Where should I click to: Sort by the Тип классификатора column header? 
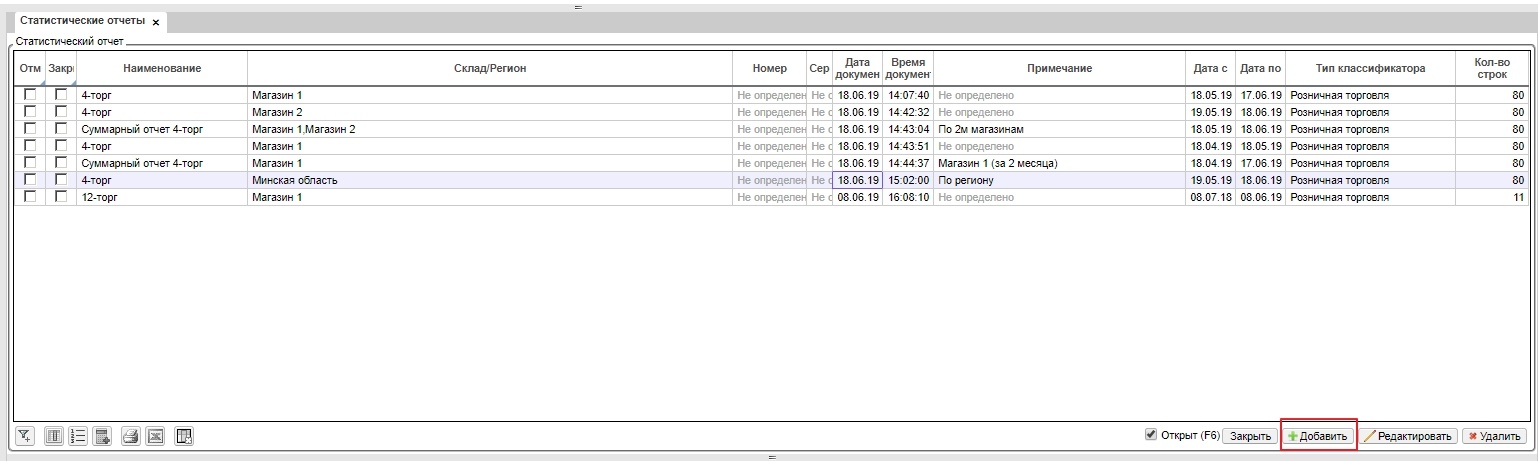1370,68
